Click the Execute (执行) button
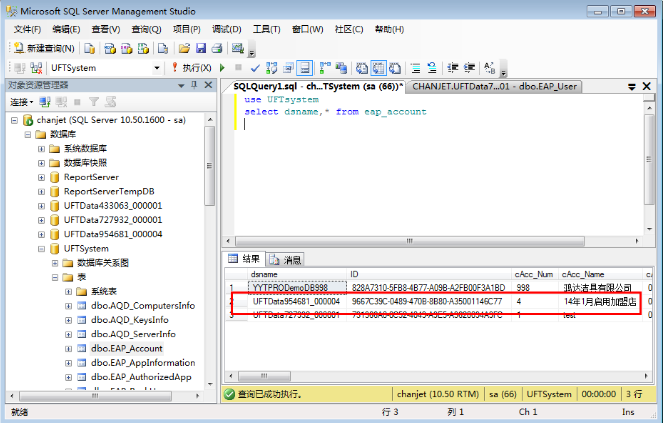Image resolution: width=664 pixels, height=423 pixels. point(191,68)
